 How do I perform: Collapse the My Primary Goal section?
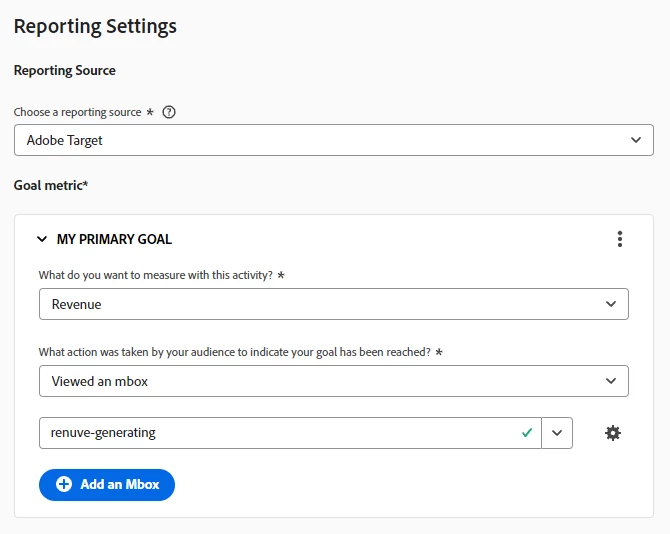42,239
